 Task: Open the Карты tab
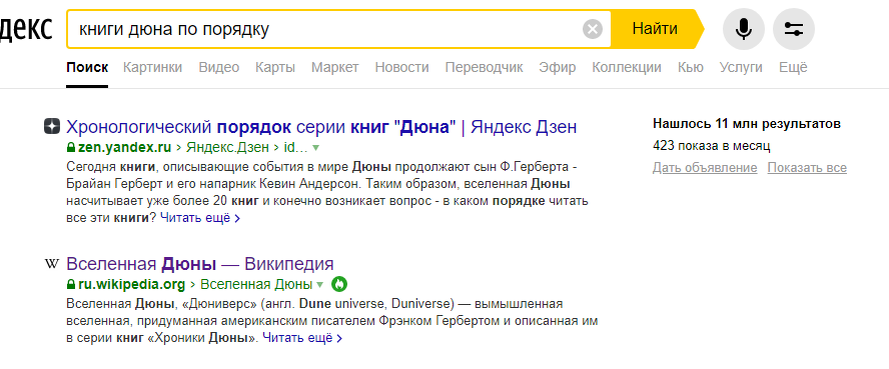[275, 67]
